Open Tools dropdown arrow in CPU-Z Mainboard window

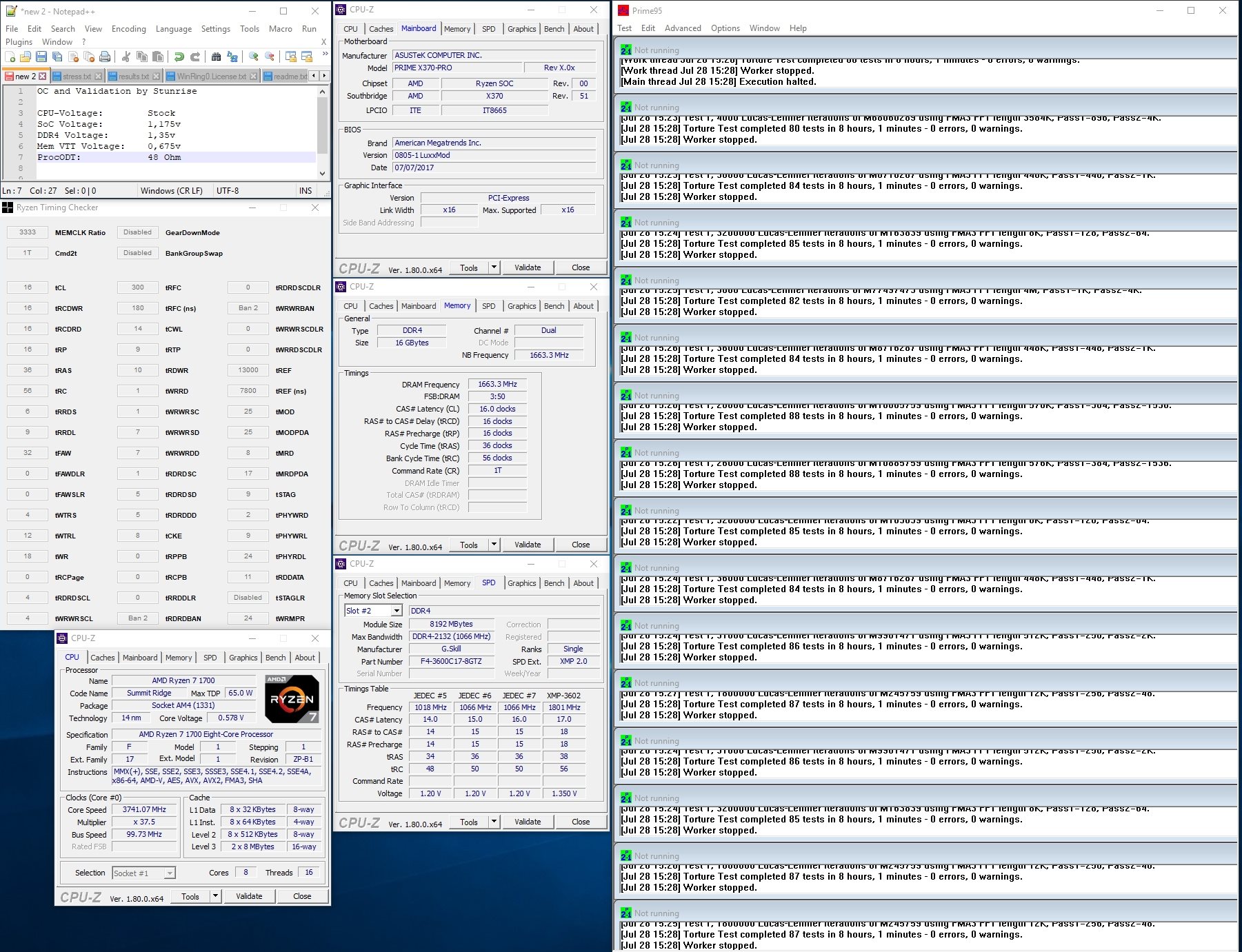click(494, 267)
